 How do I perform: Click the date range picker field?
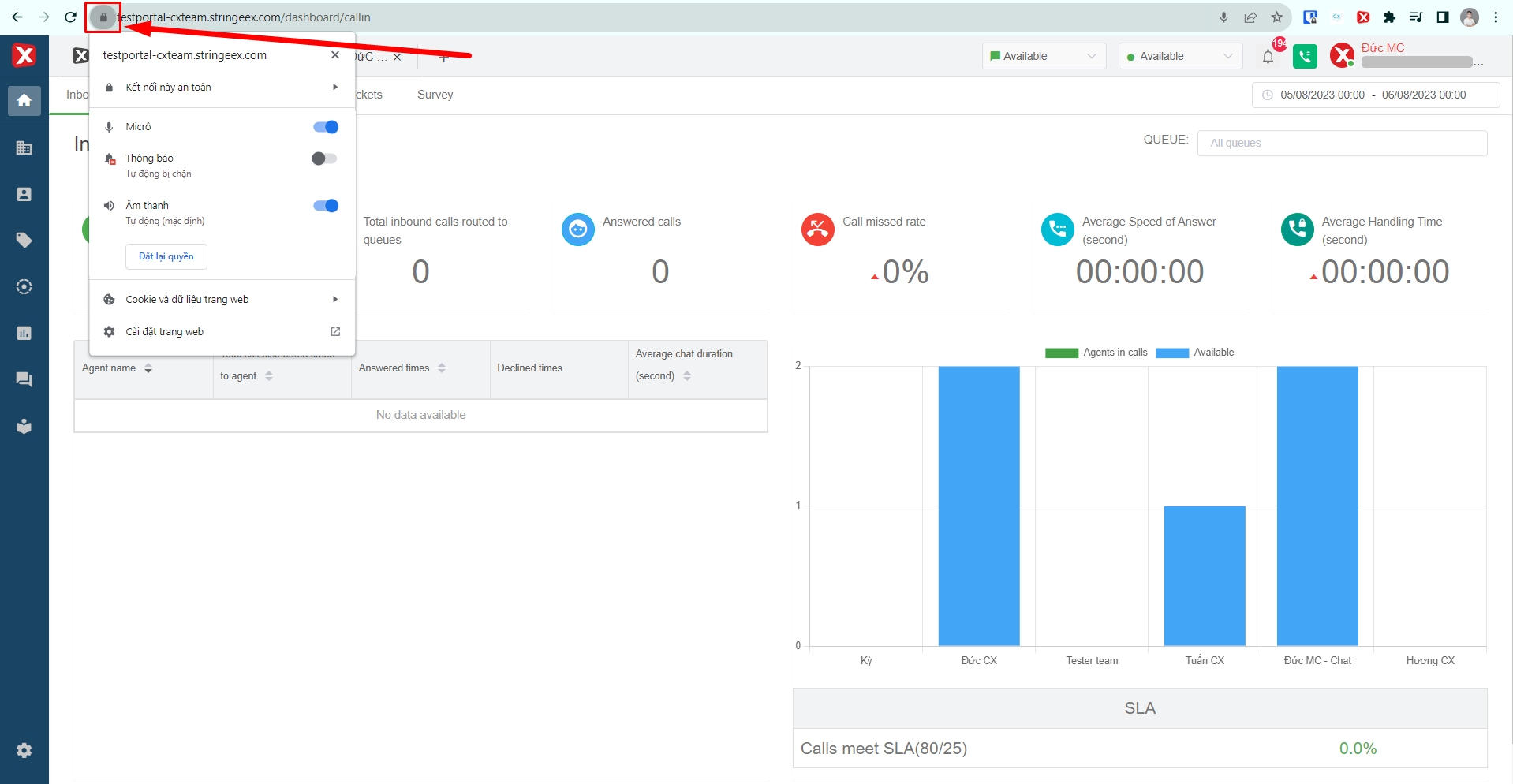(x=1375, y=95)
